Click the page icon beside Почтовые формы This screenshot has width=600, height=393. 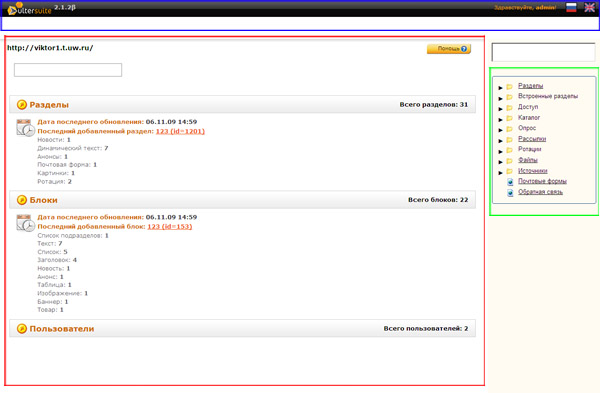point(510,182)
